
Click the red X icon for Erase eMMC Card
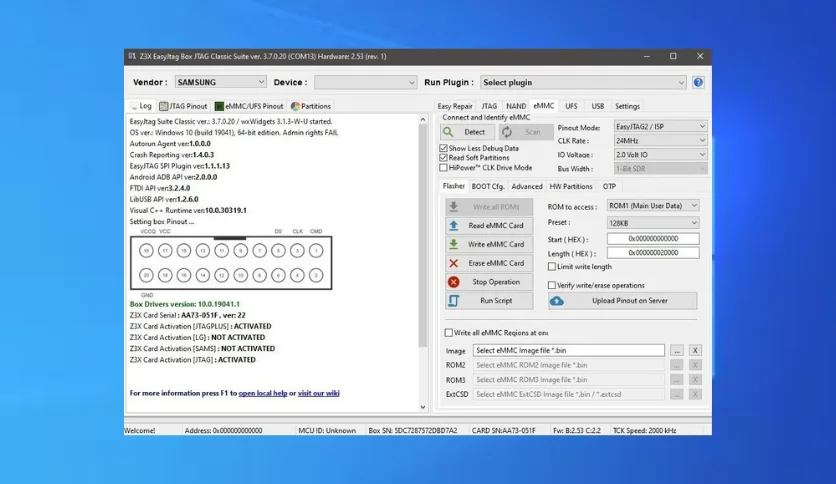pos(454,263)
